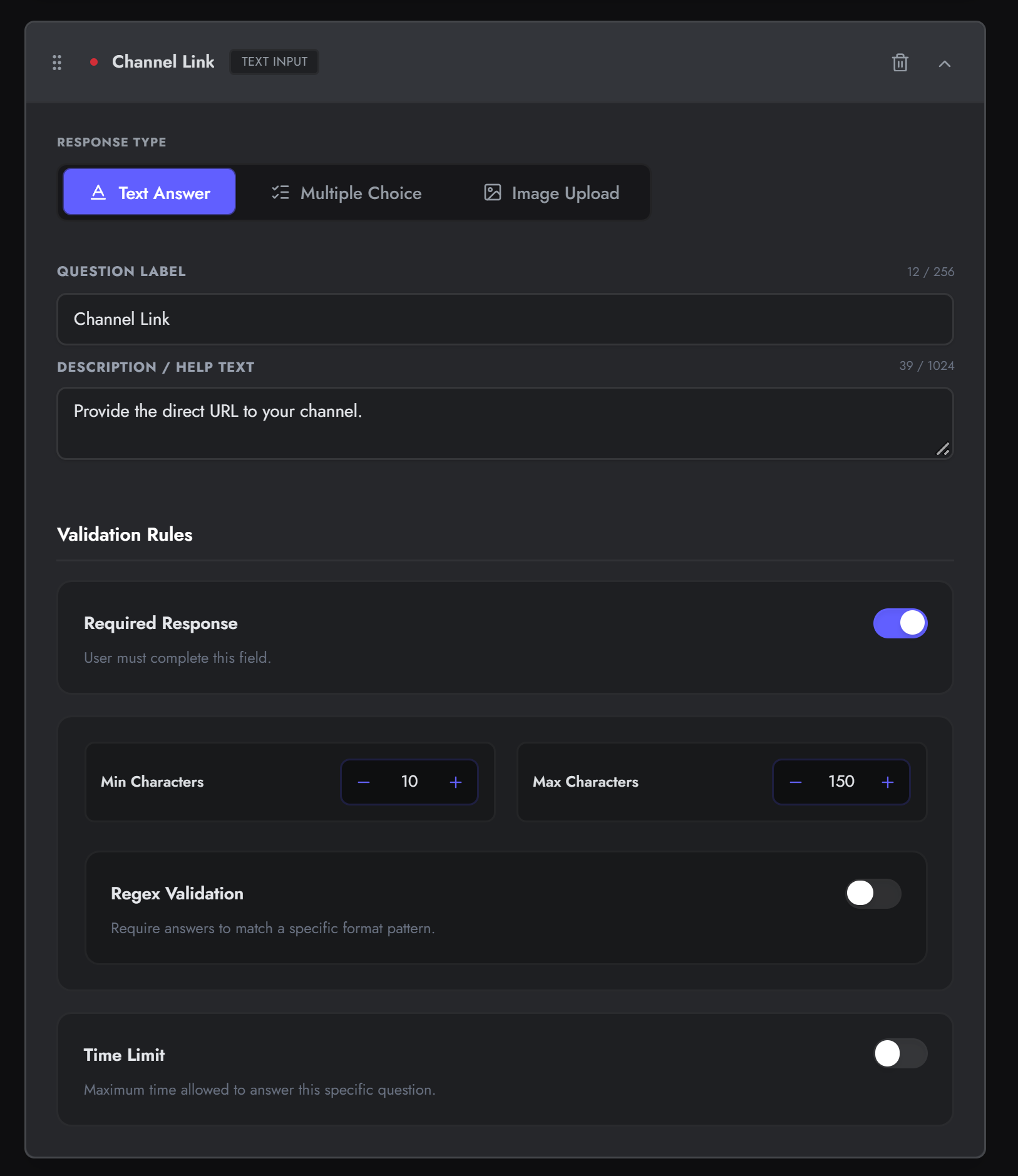Viewport: 1018px width, 1176px height.
Task: Switch to Multiple Choice response type
Action: (347, 193)
